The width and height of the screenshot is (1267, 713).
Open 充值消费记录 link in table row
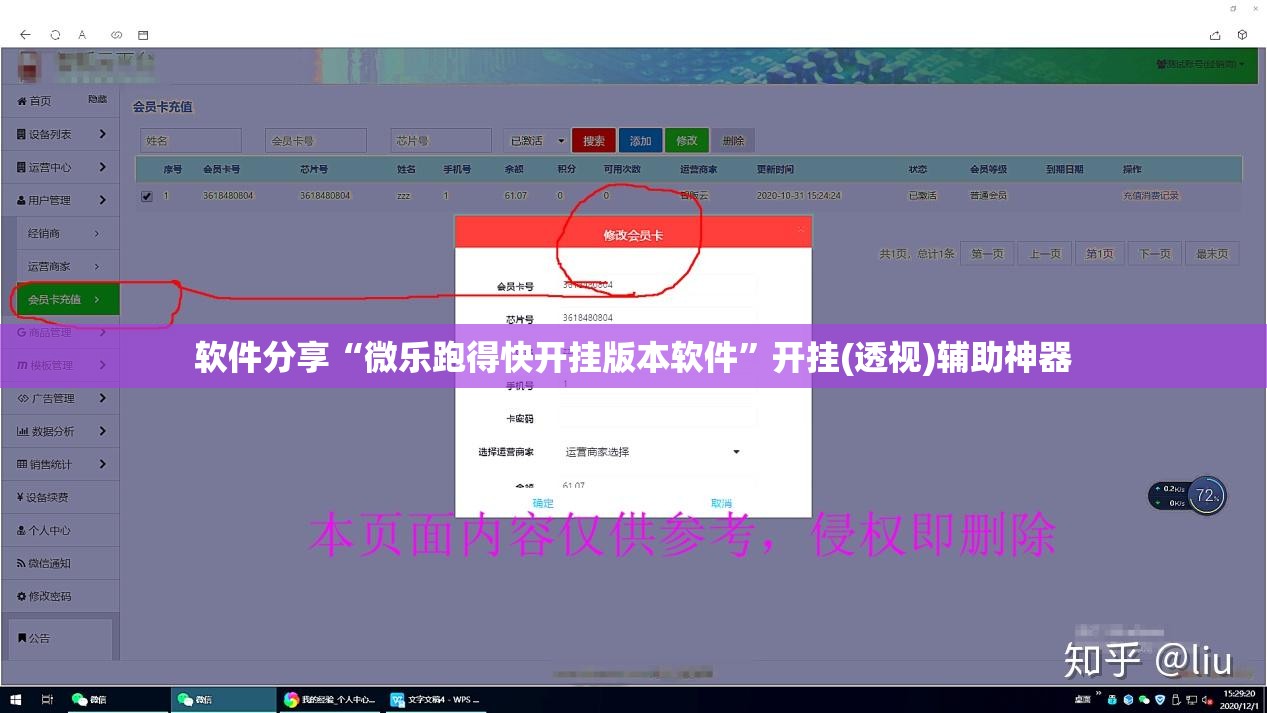pyautogui.click(x=1151, y=196)
